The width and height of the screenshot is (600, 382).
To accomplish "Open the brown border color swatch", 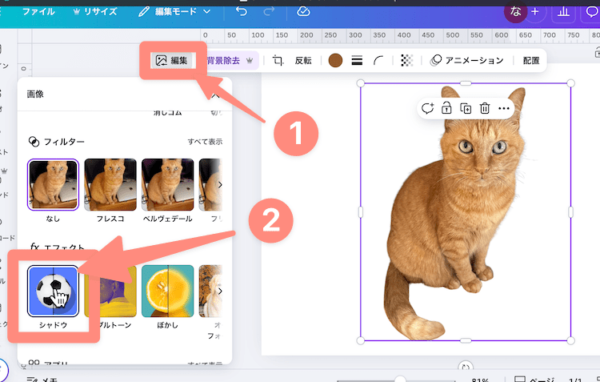I will point(335,60).
